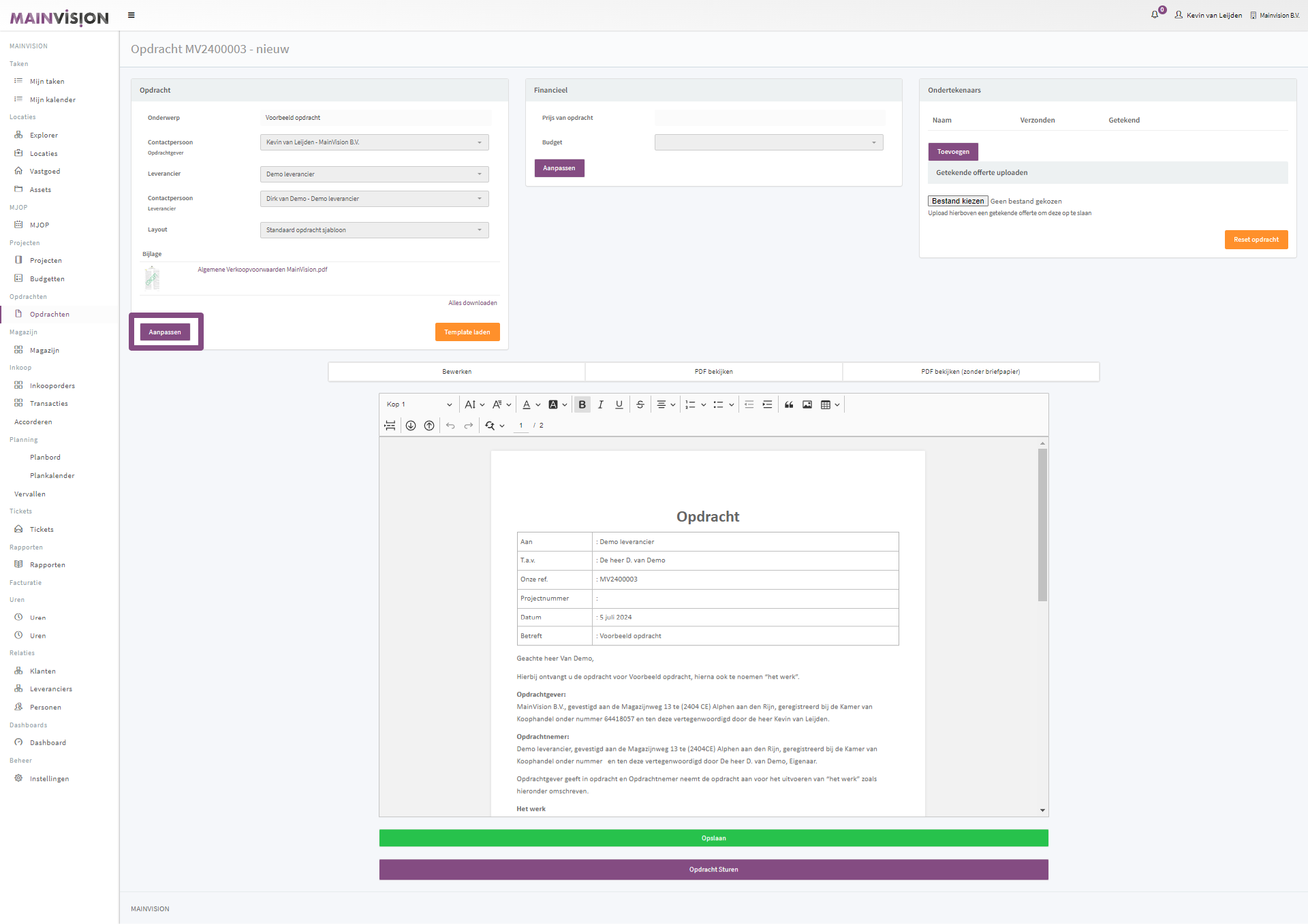The image size is (1308, 924).
Task: Go to next page arrow icon
Action: pos(411,426)
